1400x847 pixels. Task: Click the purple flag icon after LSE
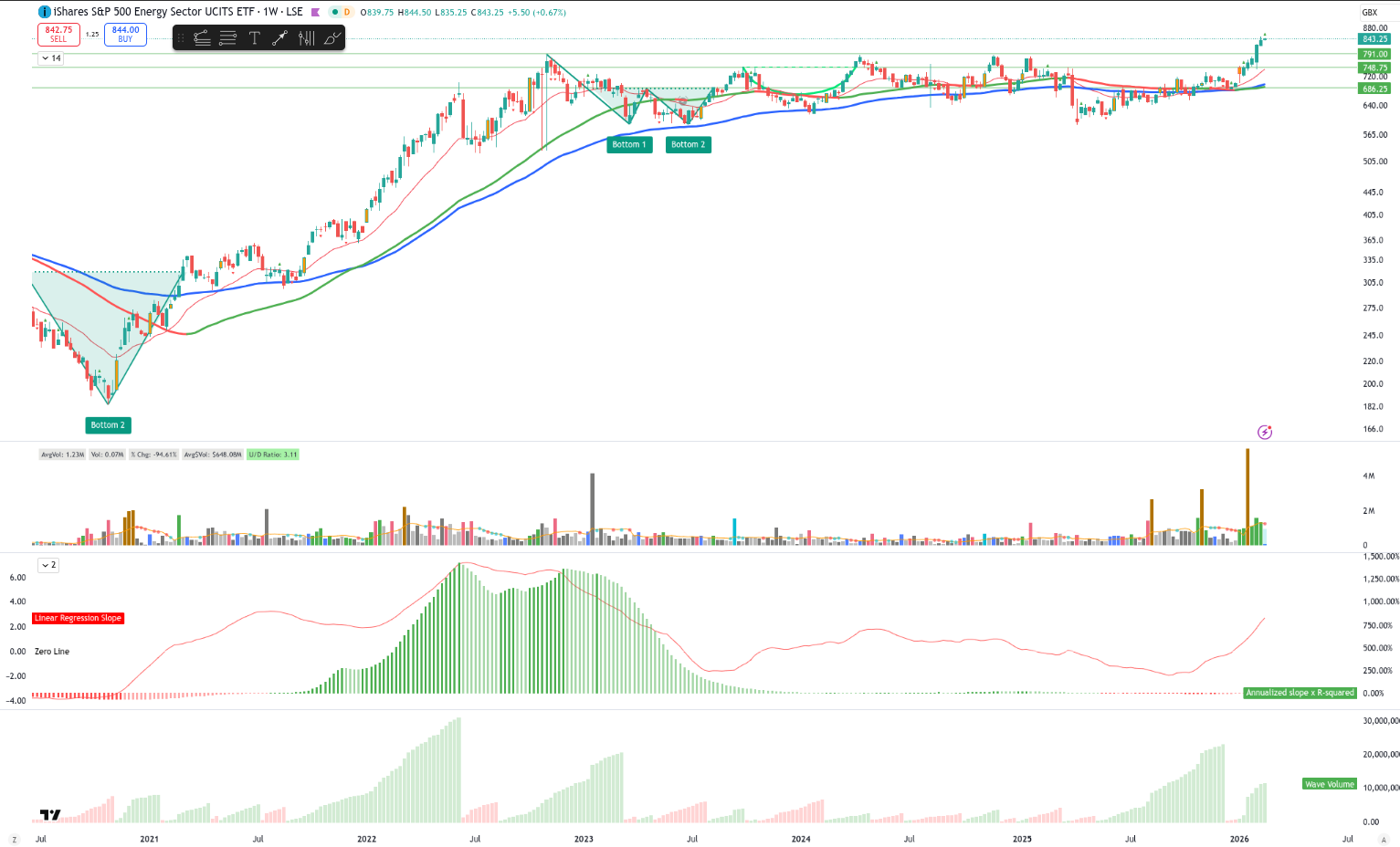pos(316,13)
